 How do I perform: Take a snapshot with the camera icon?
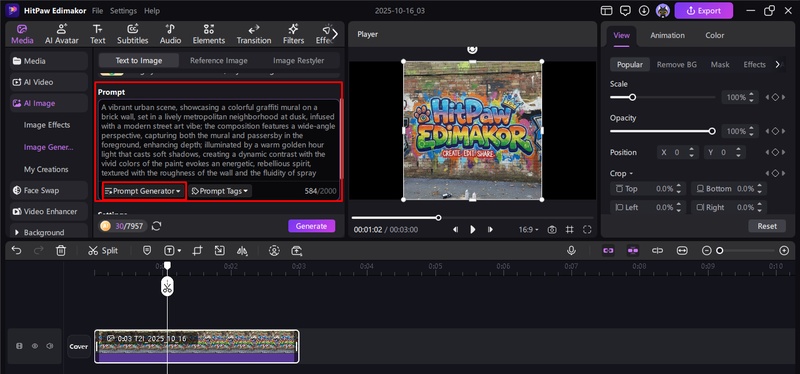(x=552, y=230)
